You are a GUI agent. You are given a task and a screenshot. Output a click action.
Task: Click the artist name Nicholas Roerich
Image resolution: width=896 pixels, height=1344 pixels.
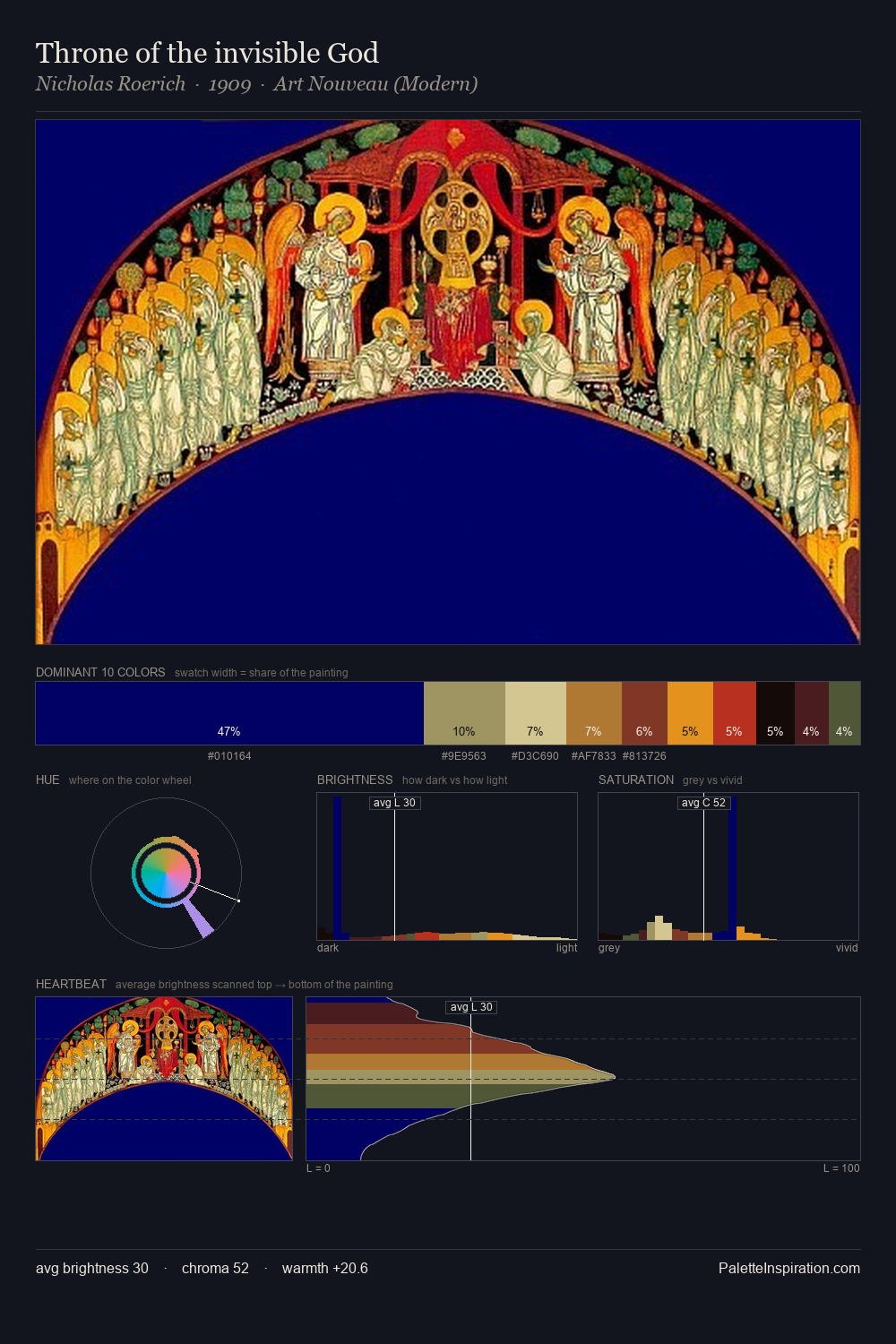[110, 84]
